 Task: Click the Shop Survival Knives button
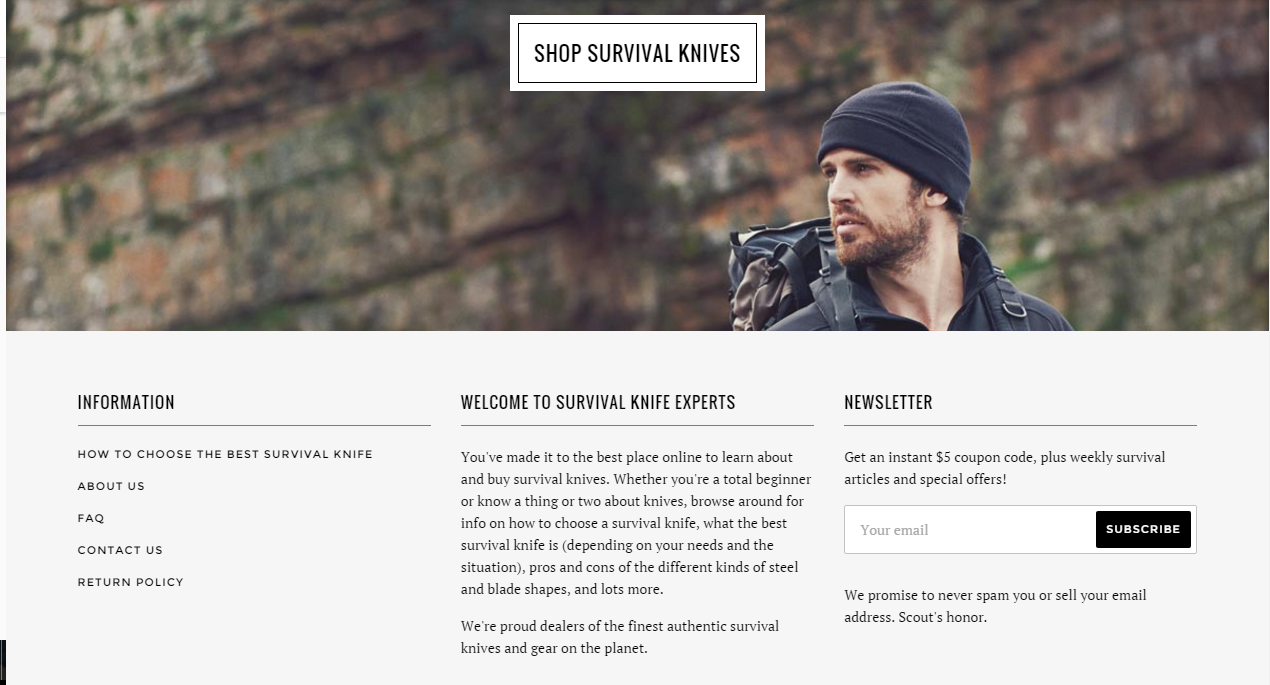[637, 53]
